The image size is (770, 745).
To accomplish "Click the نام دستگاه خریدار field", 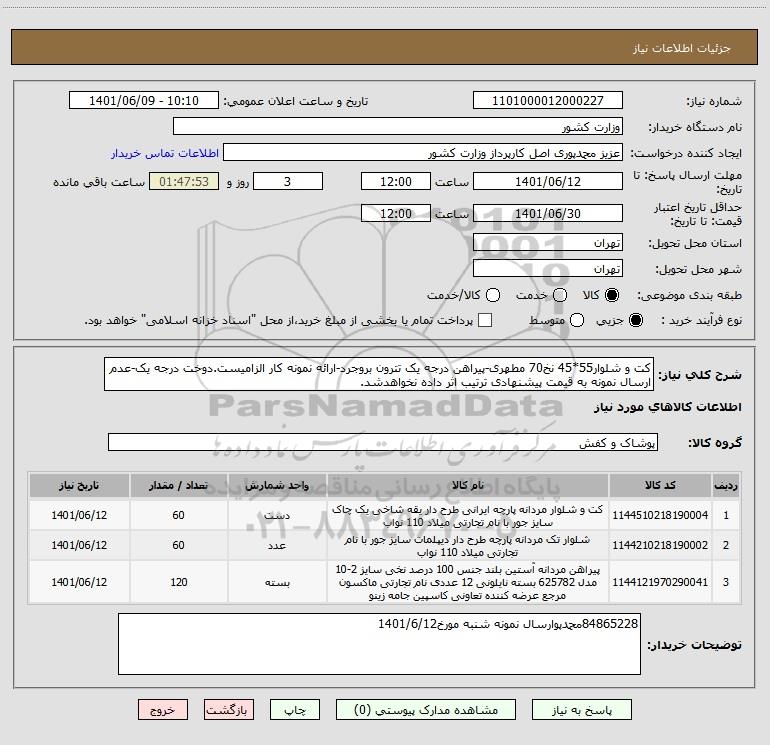I will pyautogui.click(x=398, y=126).
